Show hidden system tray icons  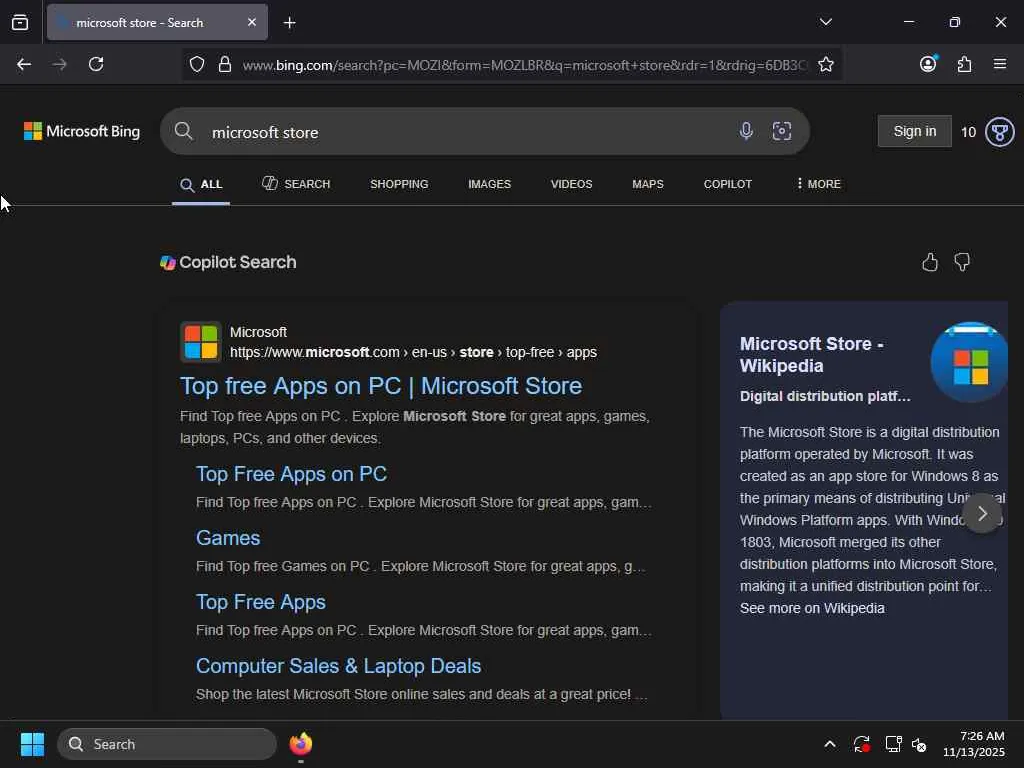[829, 744]
